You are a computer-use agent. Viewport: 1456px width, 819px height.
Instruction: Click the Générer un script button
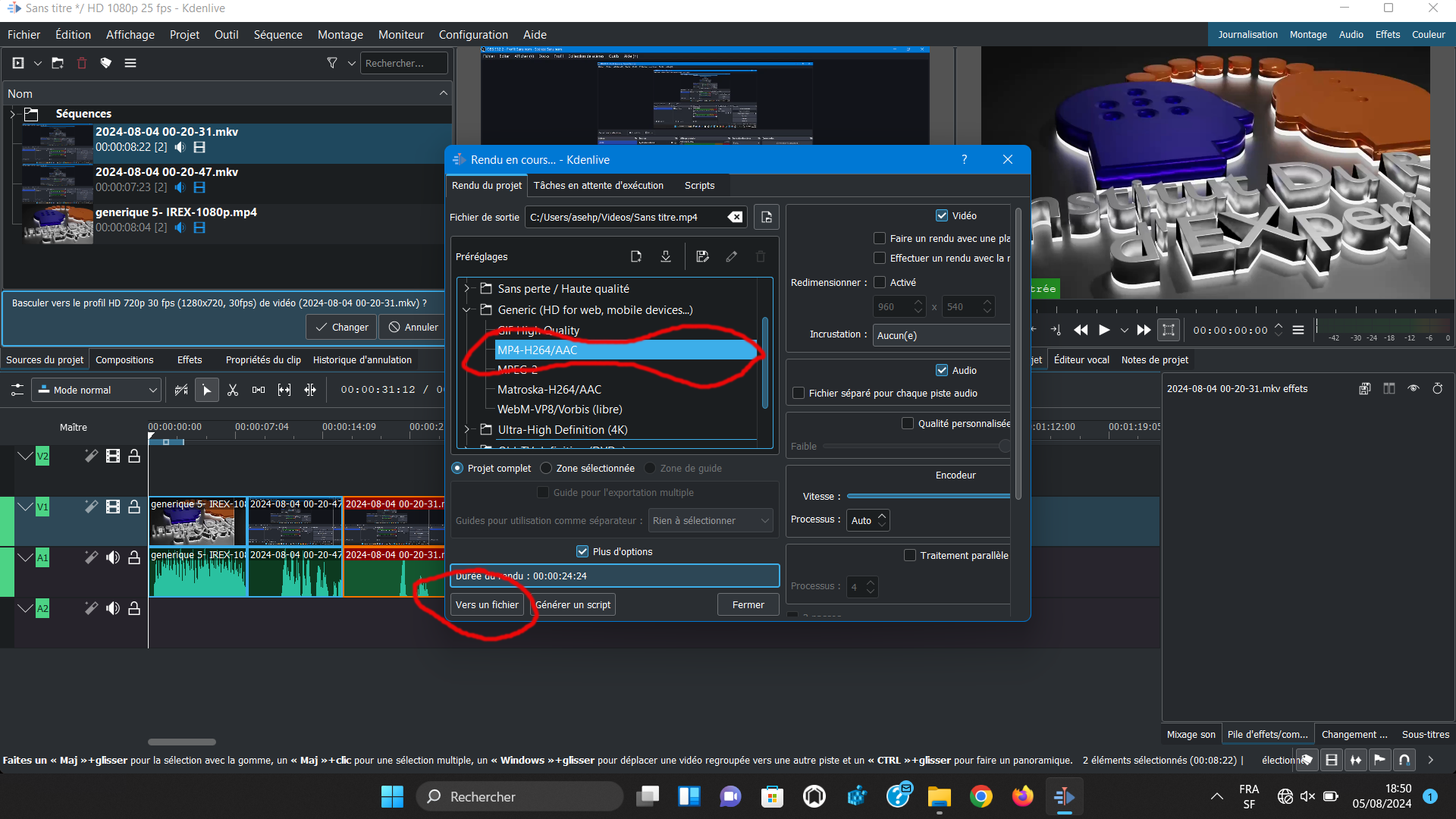pyautogui.click(x=573, y=604)
